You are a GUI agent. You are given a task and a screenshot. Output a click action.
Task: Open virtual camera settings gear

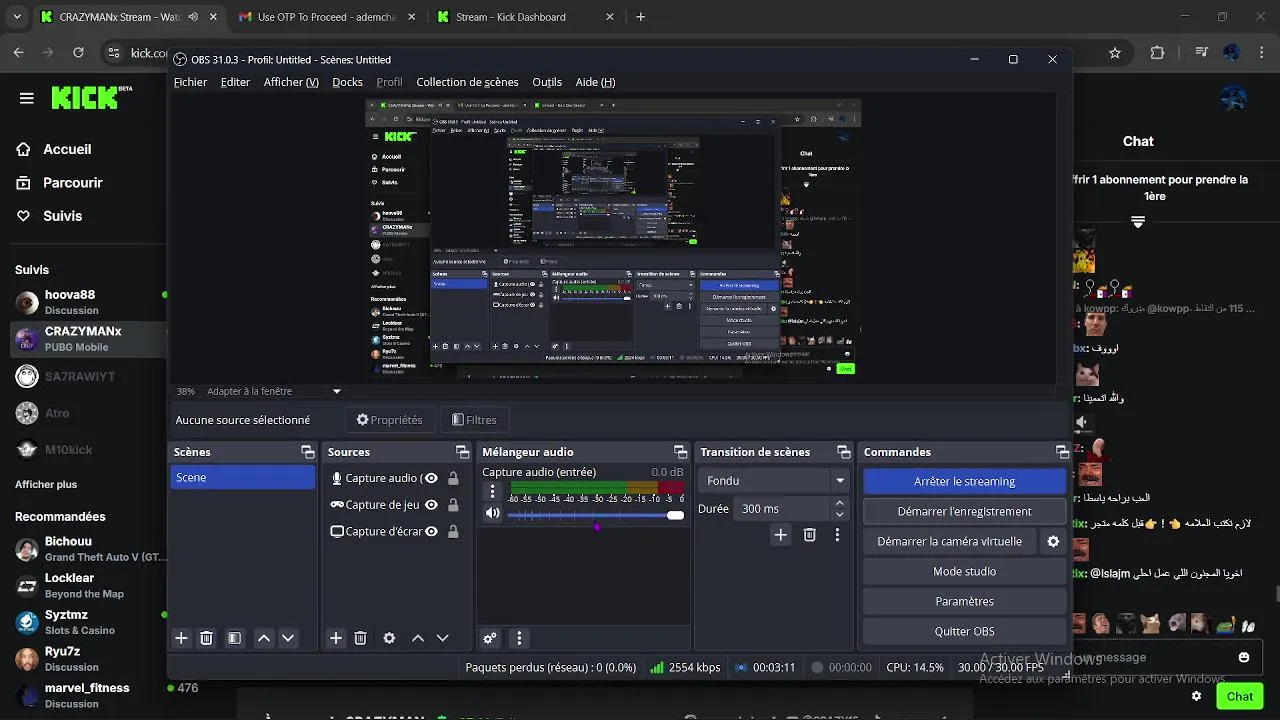click(x=1053, y=541)
